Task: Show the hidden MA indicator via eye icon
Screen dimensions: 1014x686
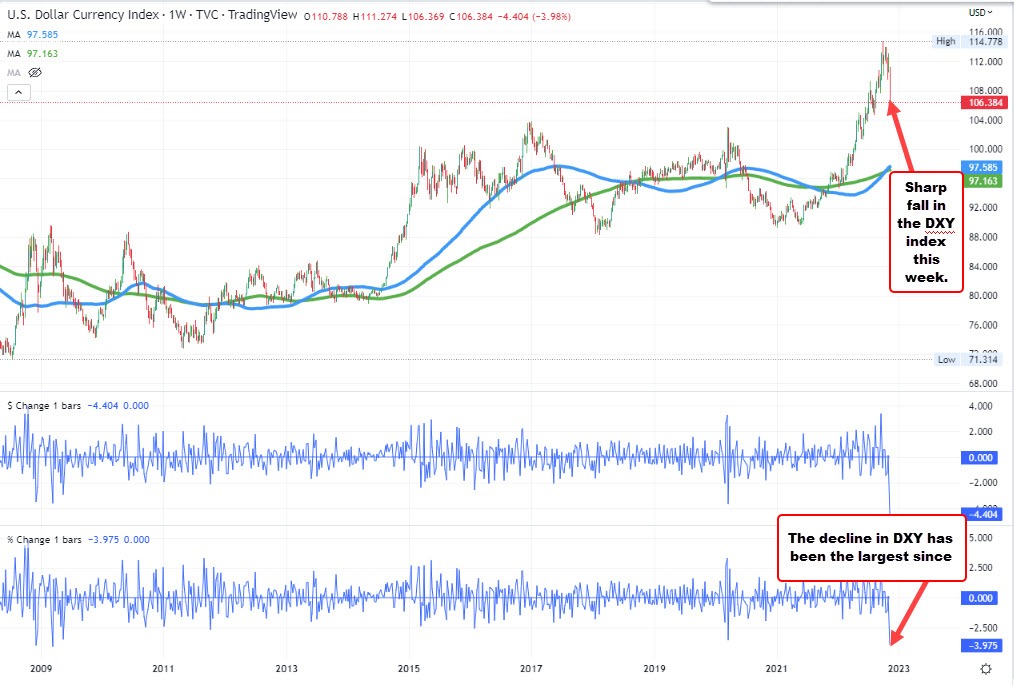Action: point(35,72)
